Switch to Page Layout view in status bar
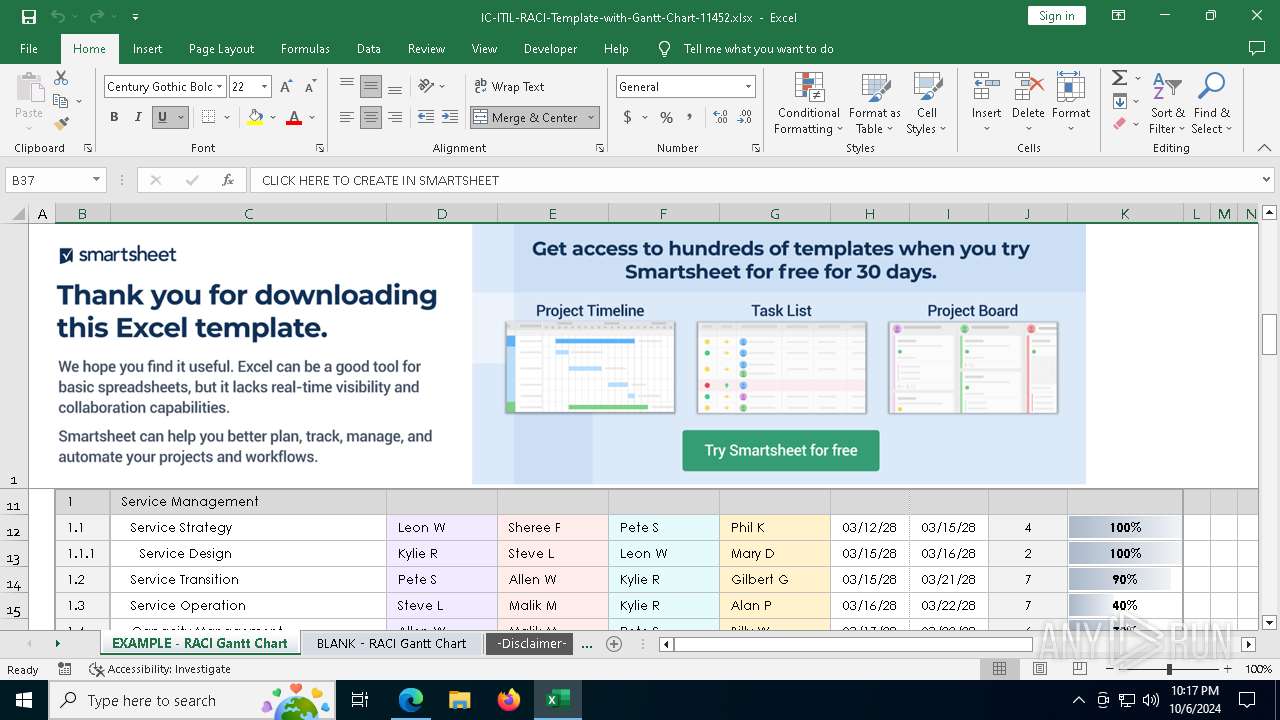Screen dimensions: 1280x720 tap(1040, 669)
